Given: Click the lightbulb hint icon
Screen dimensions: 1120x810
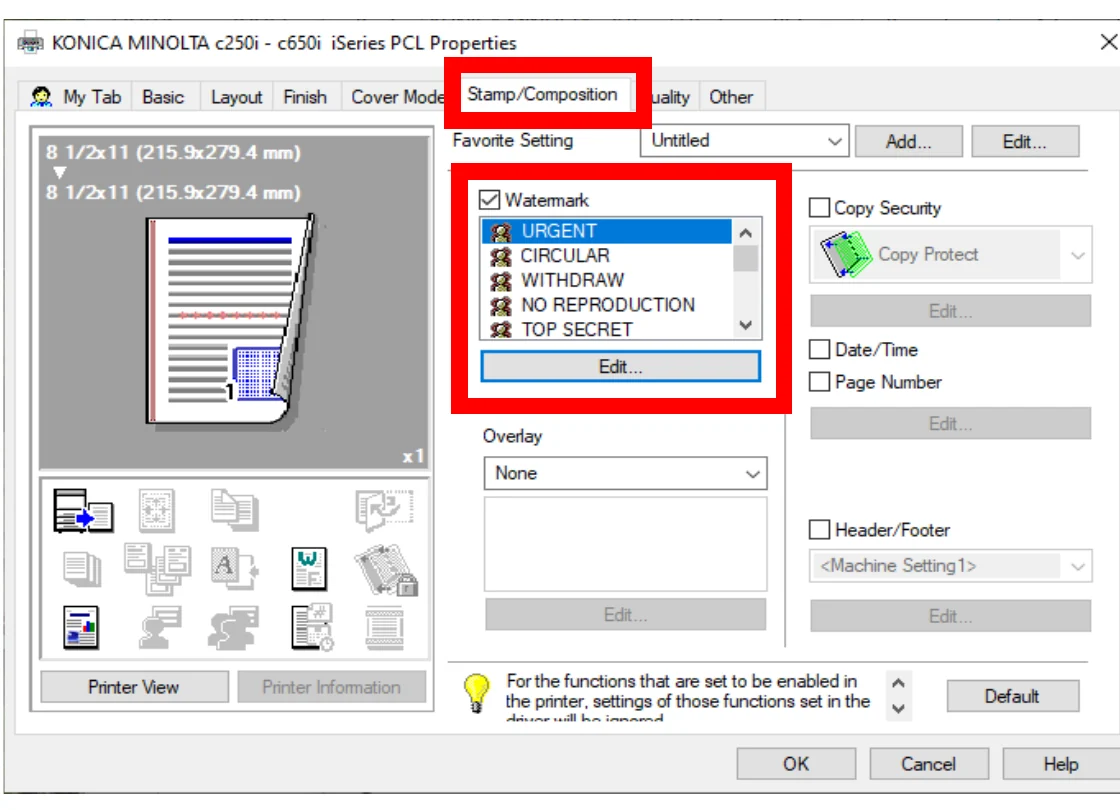Looking at the screenshot, I should (476, 692).
